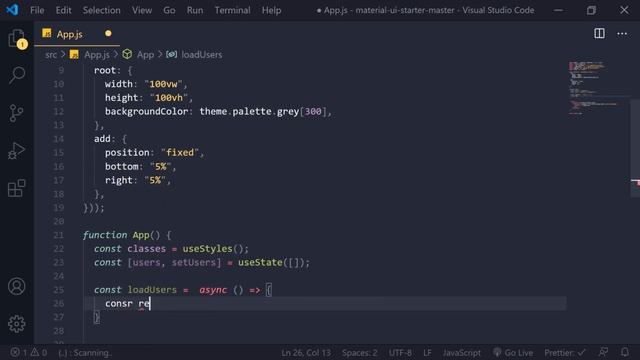Click the loadUsers breadcrumb symbol
640x360 pixels.
point(202,55)
